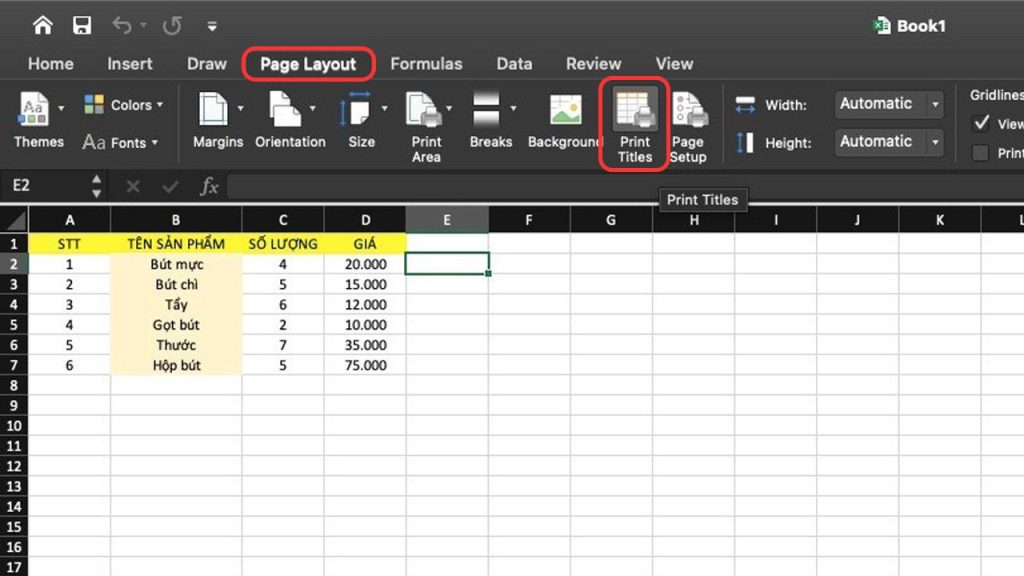Open the theme Fonts menu

pyautogui.click(x=120, y=142)
